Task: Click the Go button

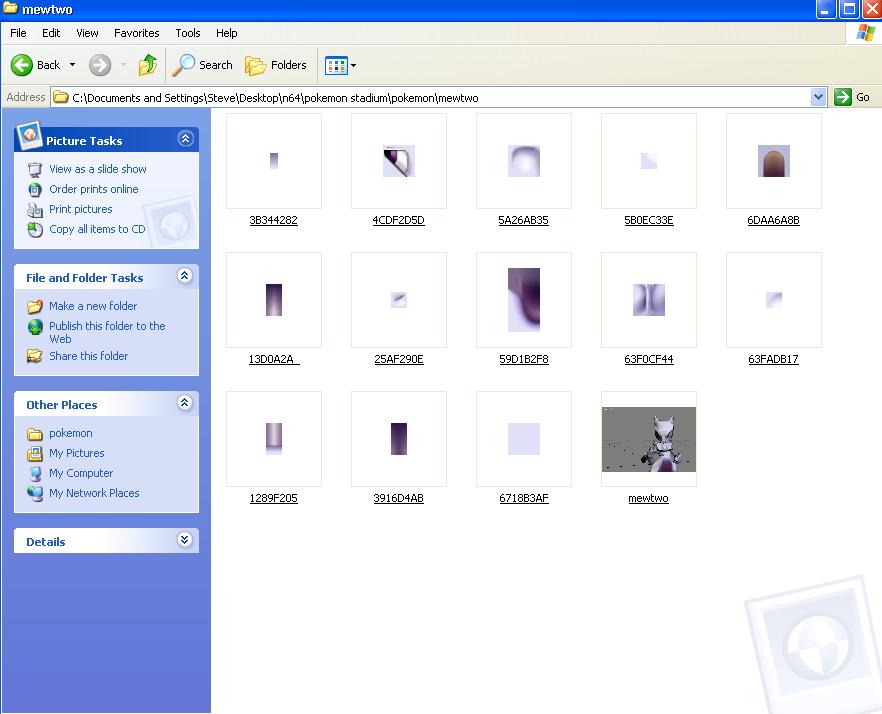Action: (x=853, y=97)
